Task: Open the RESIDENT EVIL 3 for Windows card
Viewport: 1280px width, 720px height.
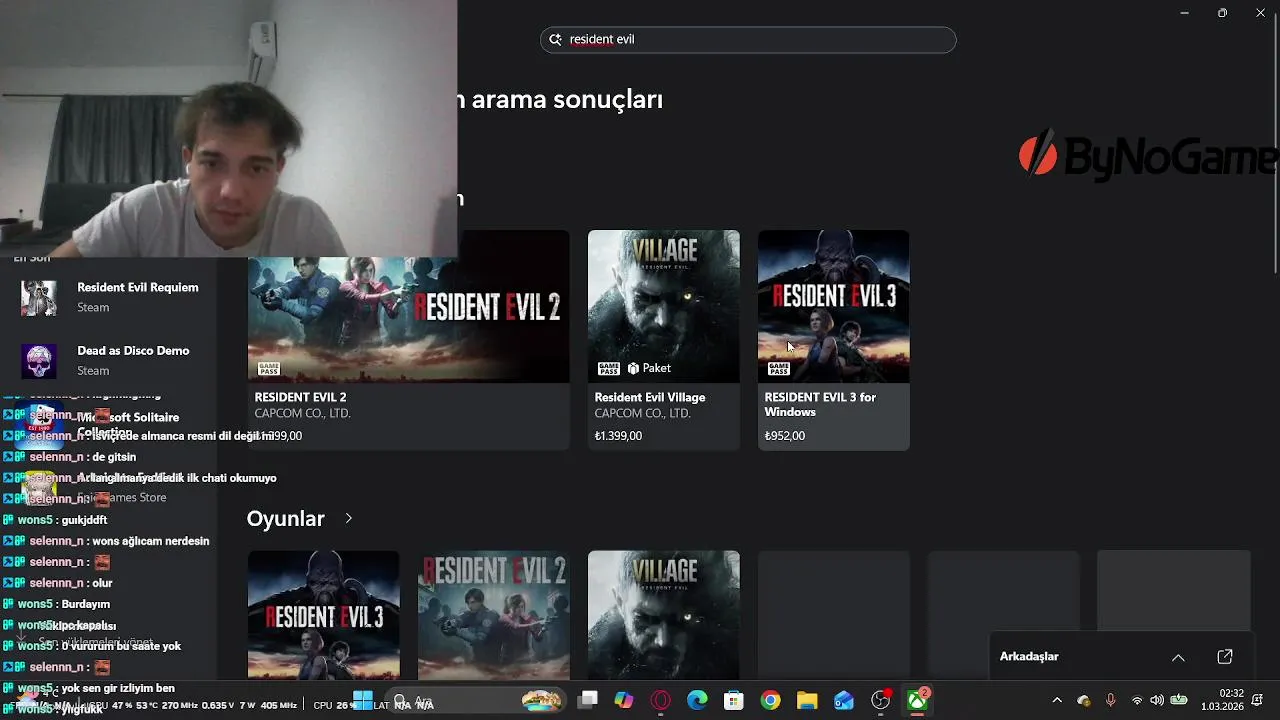Action: click(x=834, y=340)
